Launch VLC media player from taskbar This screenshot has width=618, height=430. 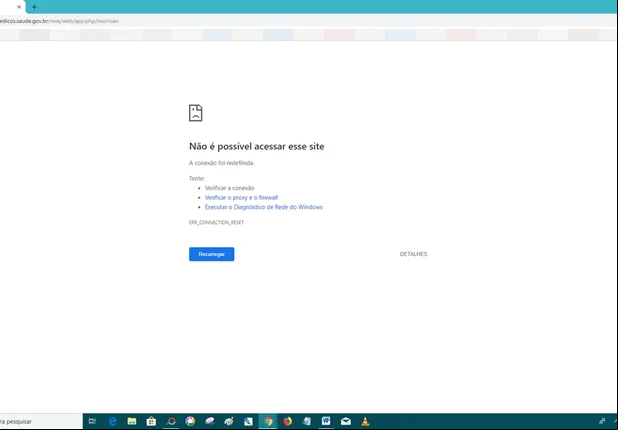365,421
